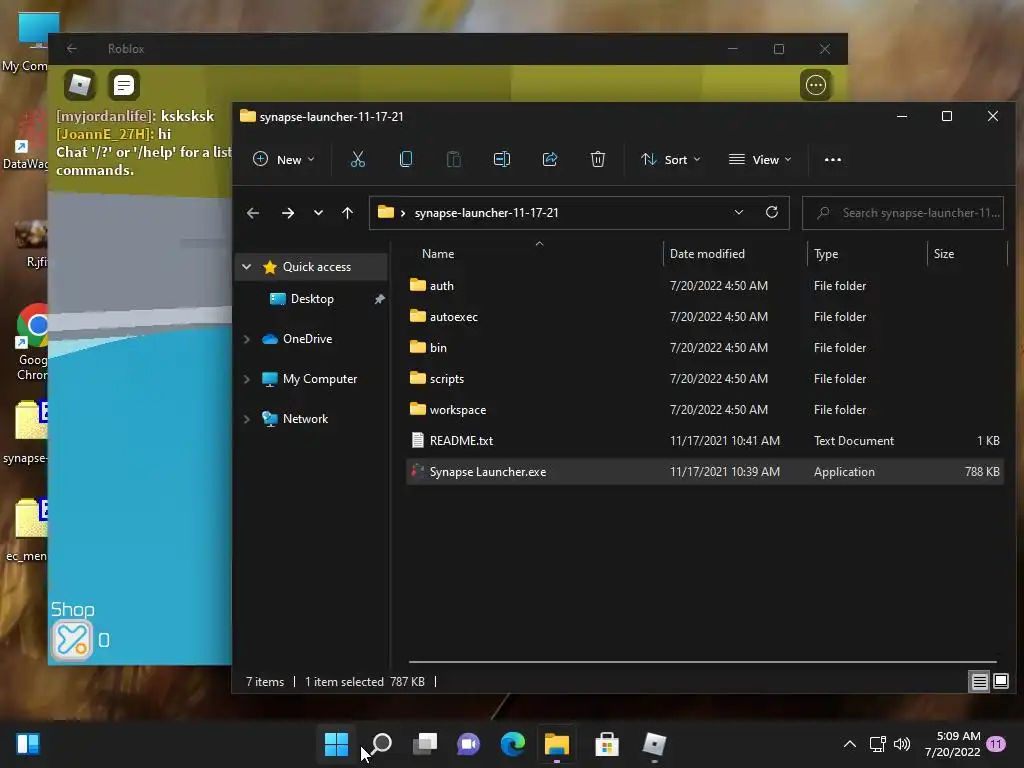Open the Sort options dropdown
The image size is (1024, 768).
pyautogui.click(x=670, y=159)
